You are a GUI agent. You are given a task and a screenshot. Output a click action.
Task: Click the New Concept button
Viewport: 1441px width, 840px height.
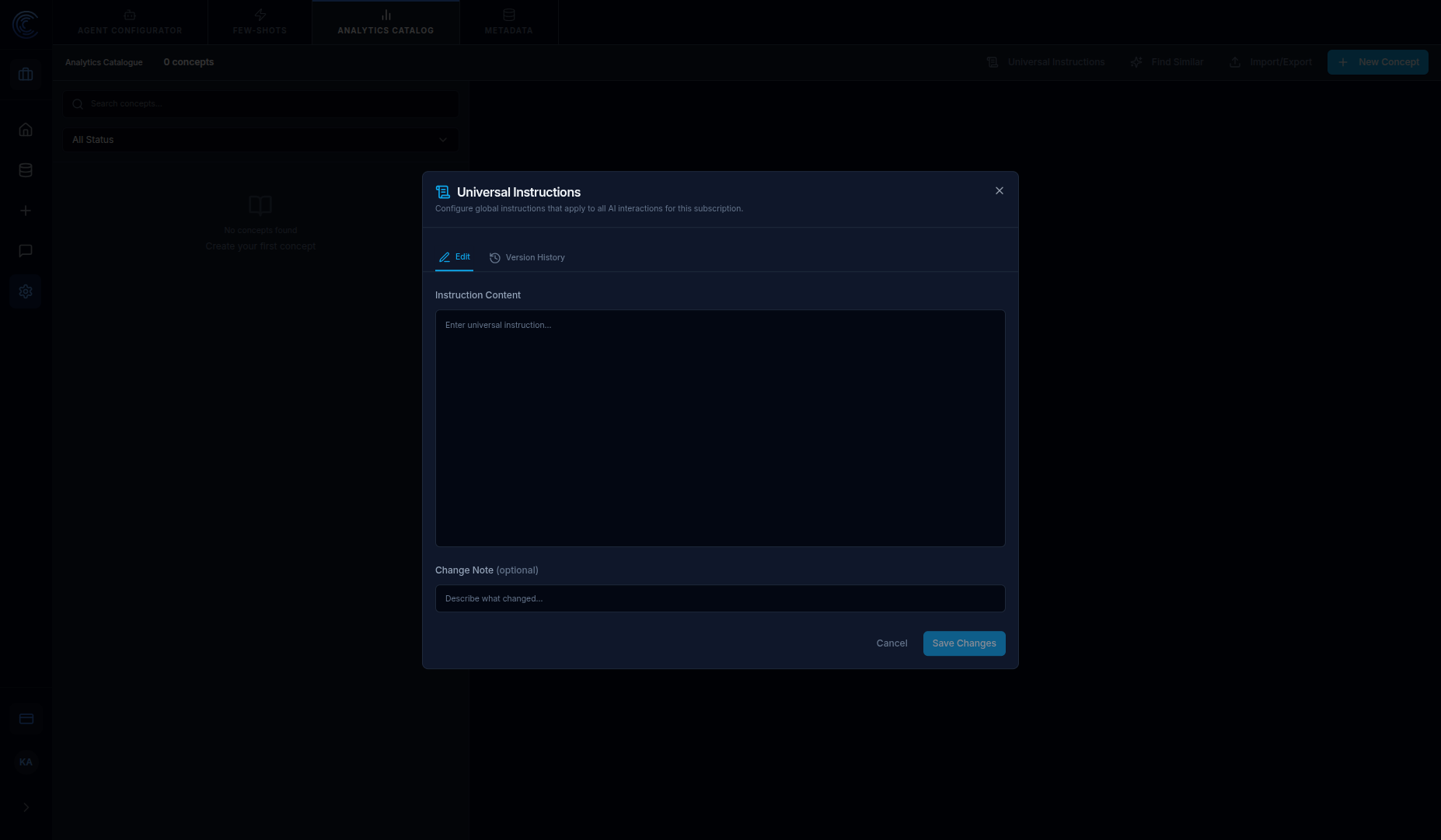(x=1377, y=62)
